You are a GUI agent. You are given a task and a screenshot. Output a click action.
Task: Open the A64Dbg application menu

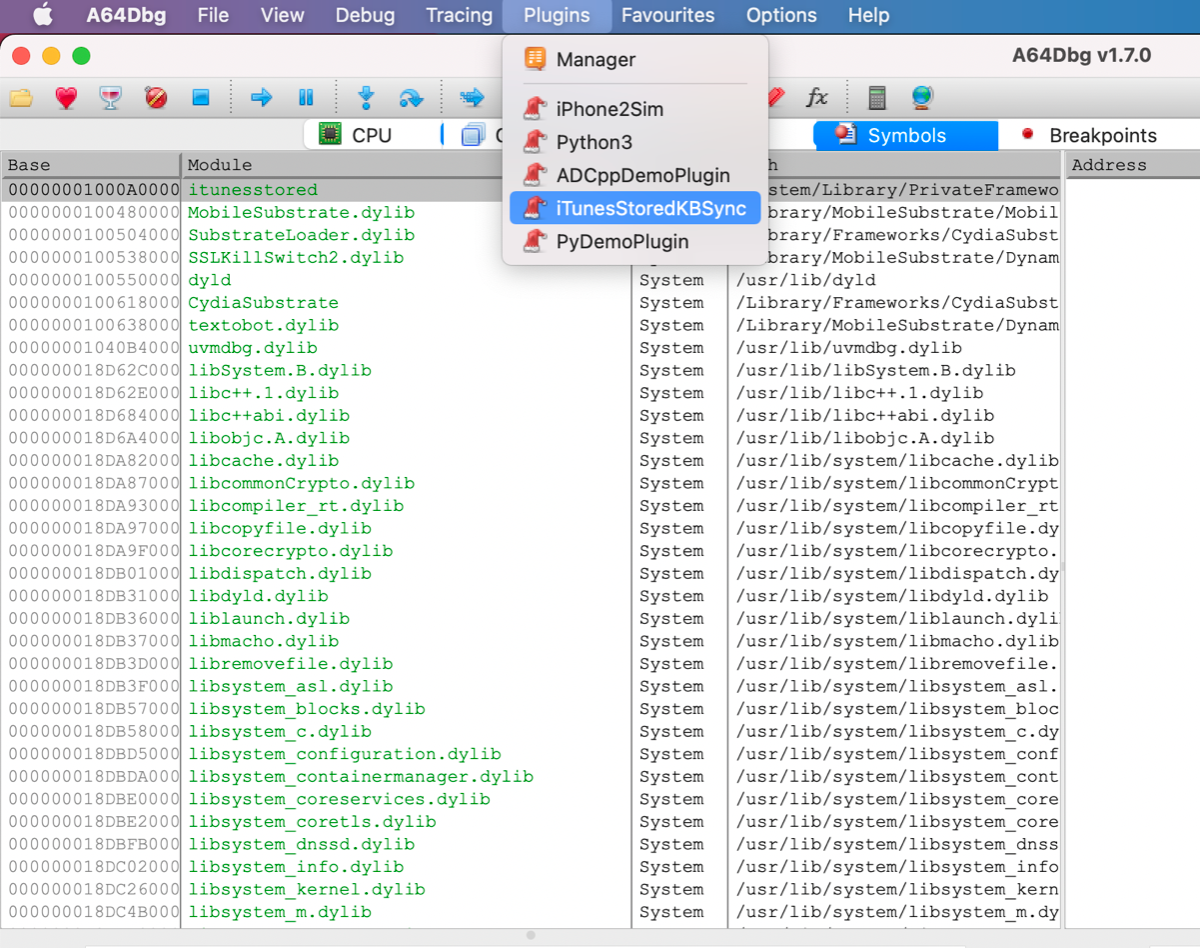(126, 15)
